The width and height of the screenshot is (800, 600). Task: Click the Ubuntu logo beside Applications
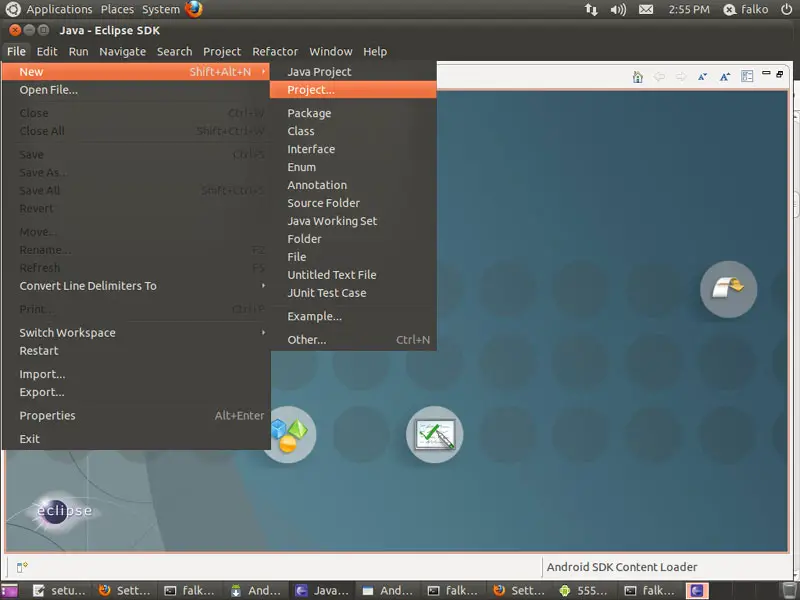(x=13, y=9)
